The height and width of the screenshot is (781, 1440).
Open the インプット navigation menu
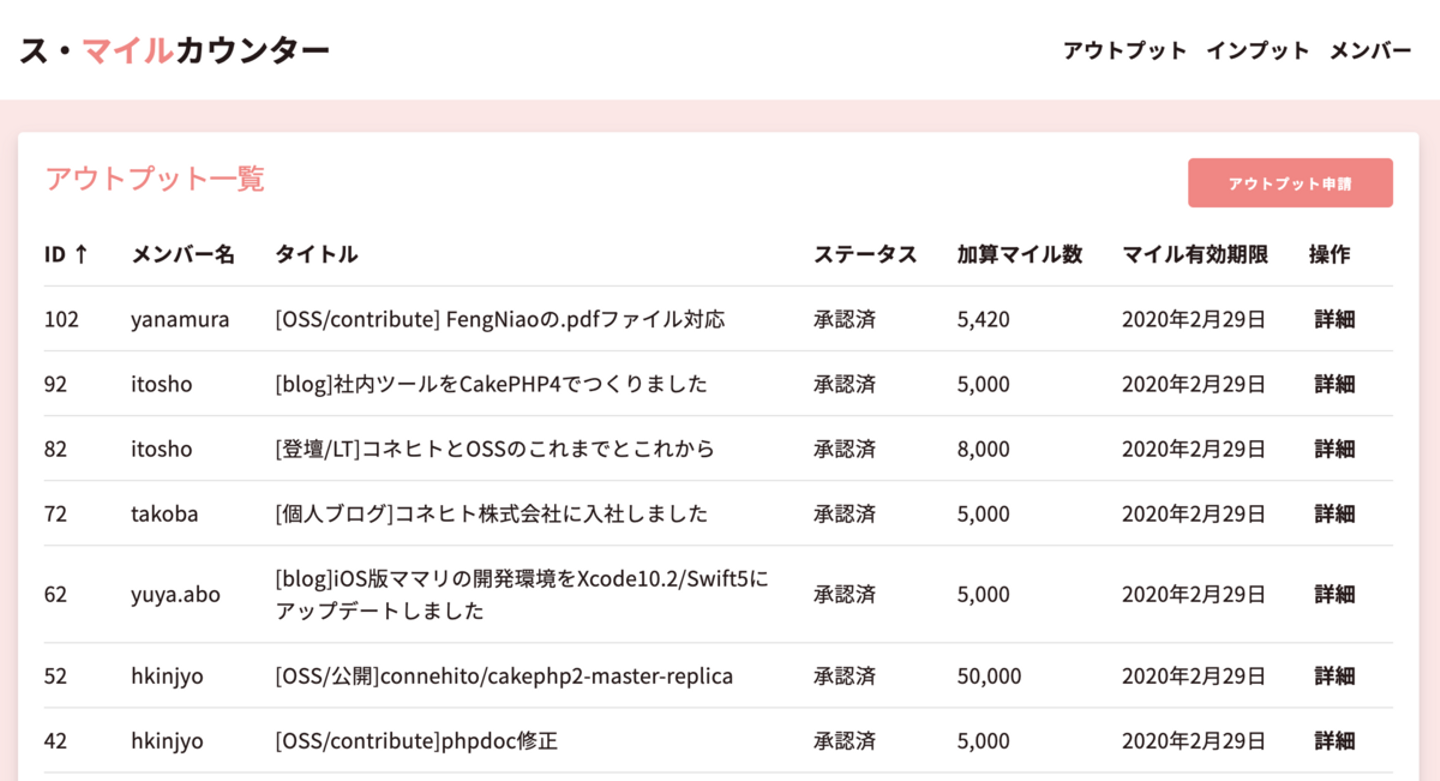(1257, 51)
